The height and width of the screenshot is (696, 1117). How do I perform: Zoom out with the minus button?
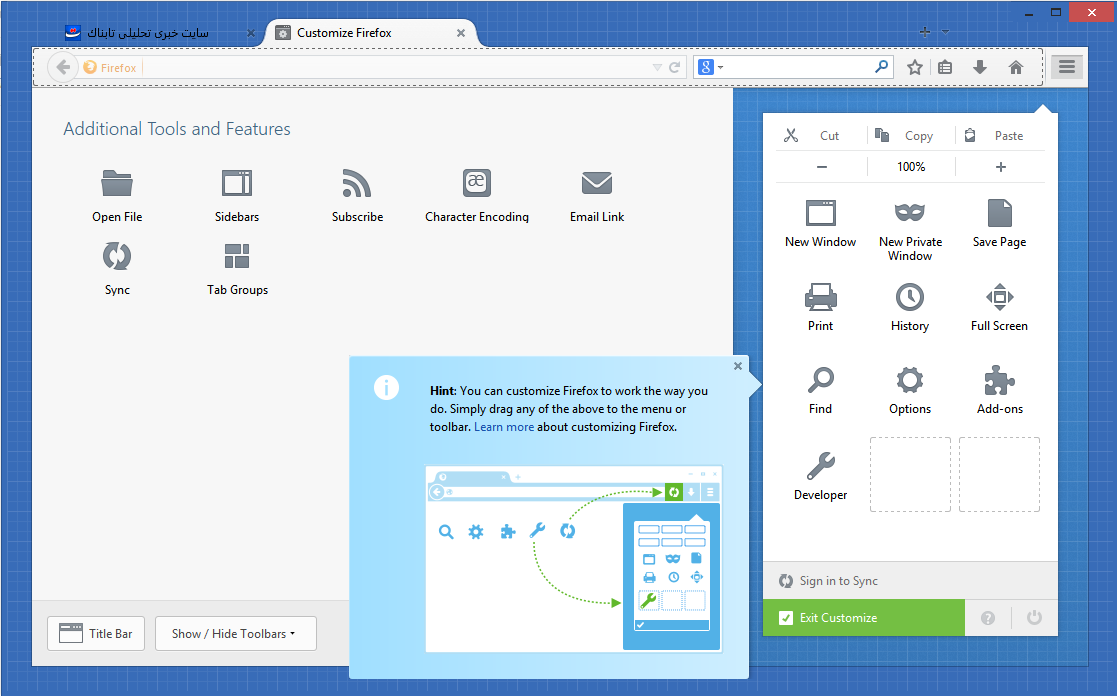click(x=821, y=167)
